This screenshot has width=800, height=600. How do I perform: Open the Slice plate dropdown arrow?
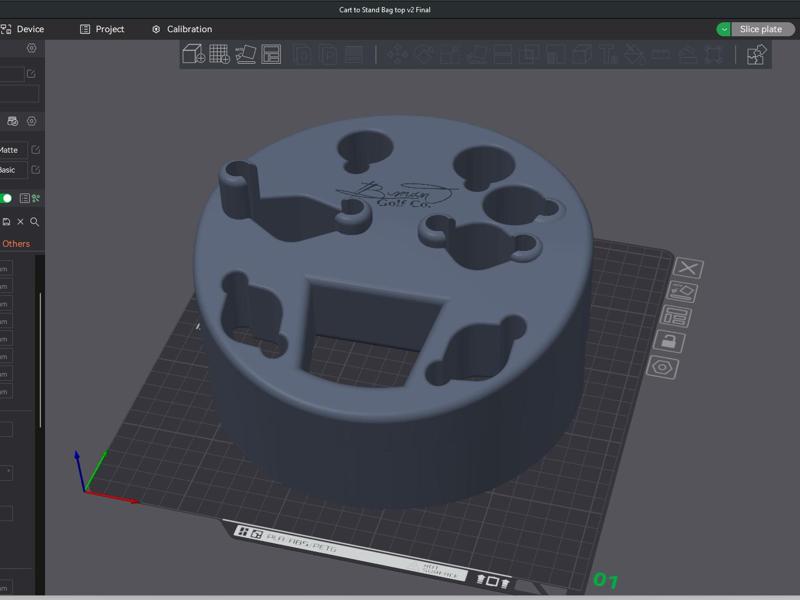[x=723, y=29]
